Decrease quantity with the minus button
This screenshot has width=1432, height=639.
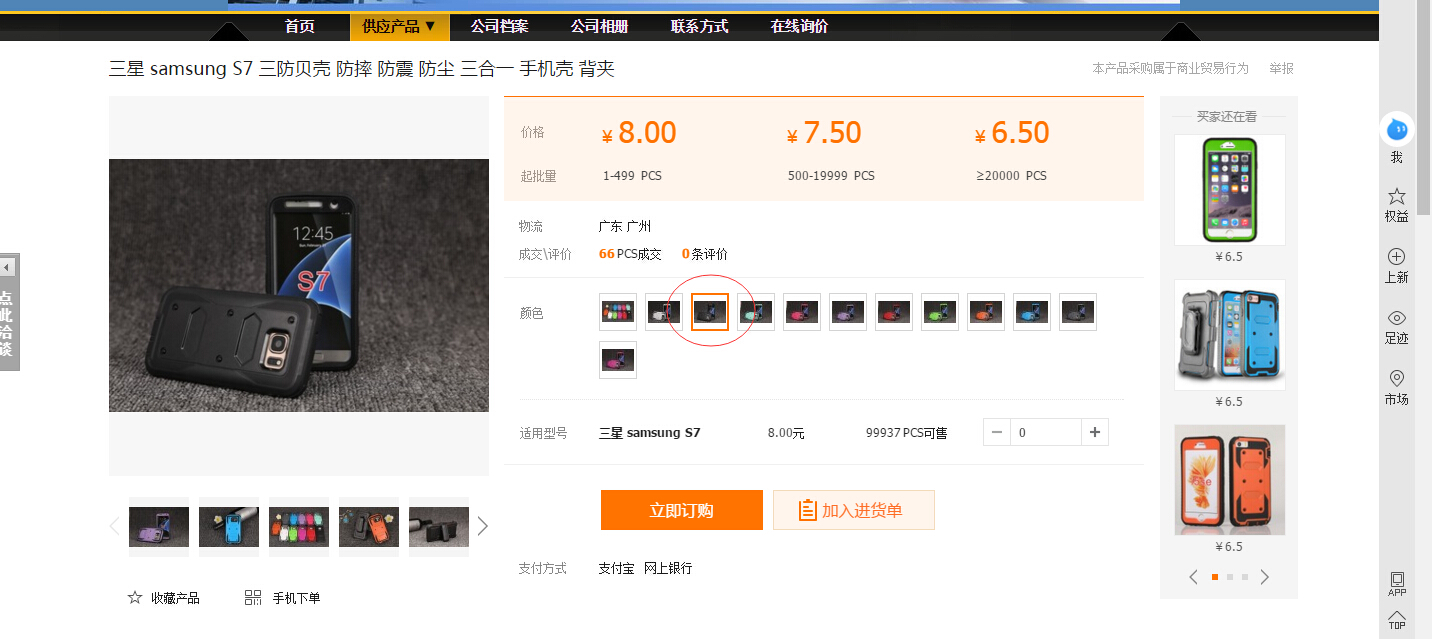click(997, 432)
